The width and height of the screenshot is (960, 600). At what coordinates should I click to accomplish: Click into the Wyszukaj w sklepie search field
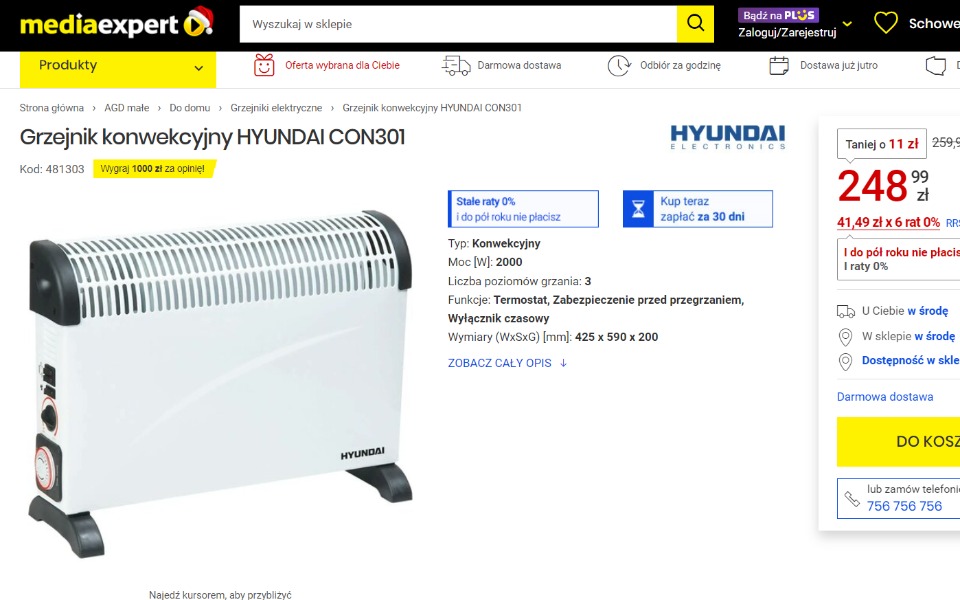pos(458,24)
